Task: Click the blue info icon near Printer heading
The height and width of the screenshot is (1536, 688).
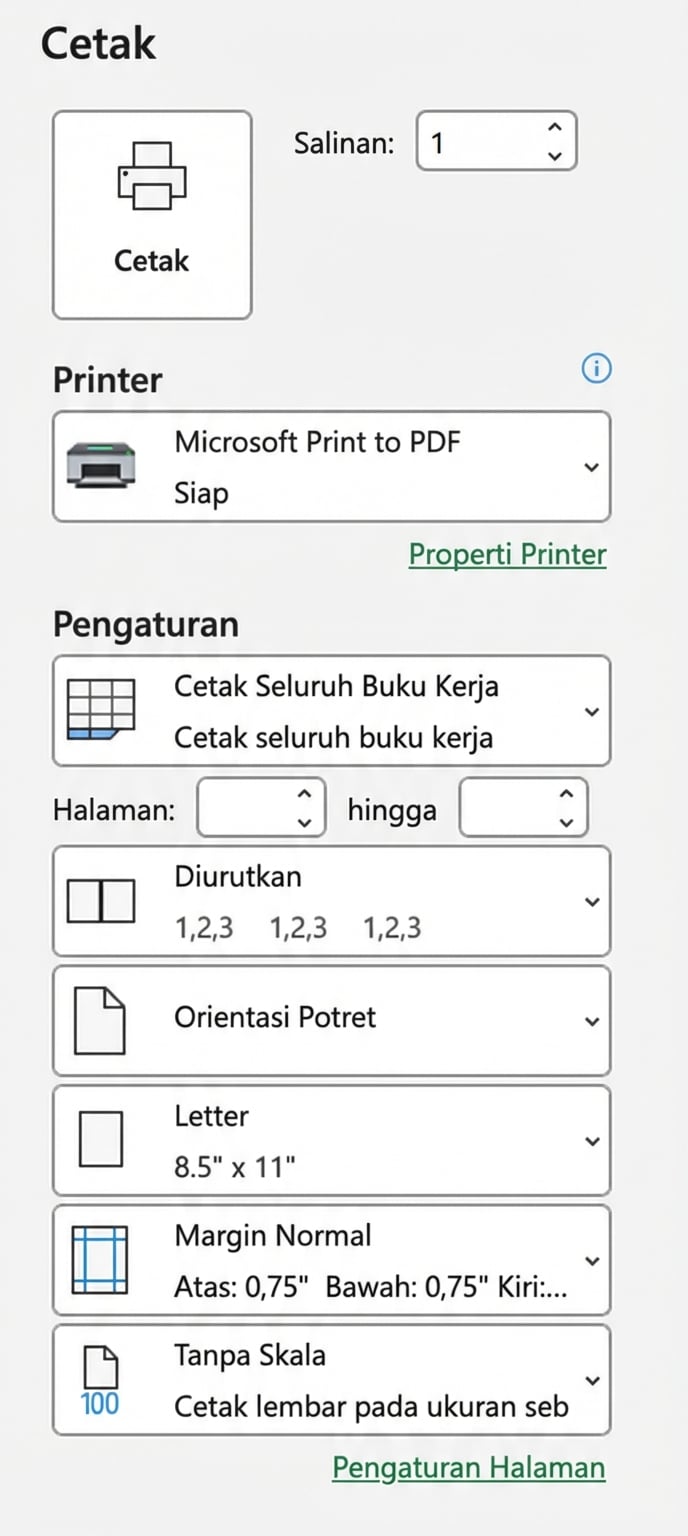Action: point(596,369)
